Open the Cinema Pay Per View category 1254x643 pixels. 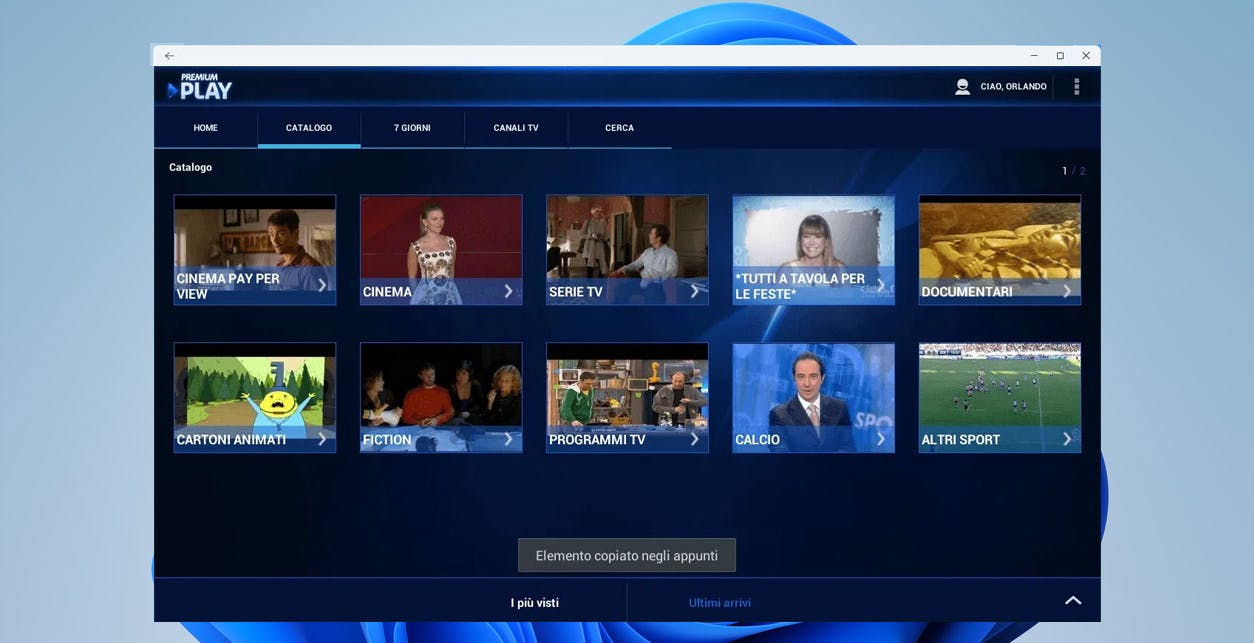click(x=254, y=249)
